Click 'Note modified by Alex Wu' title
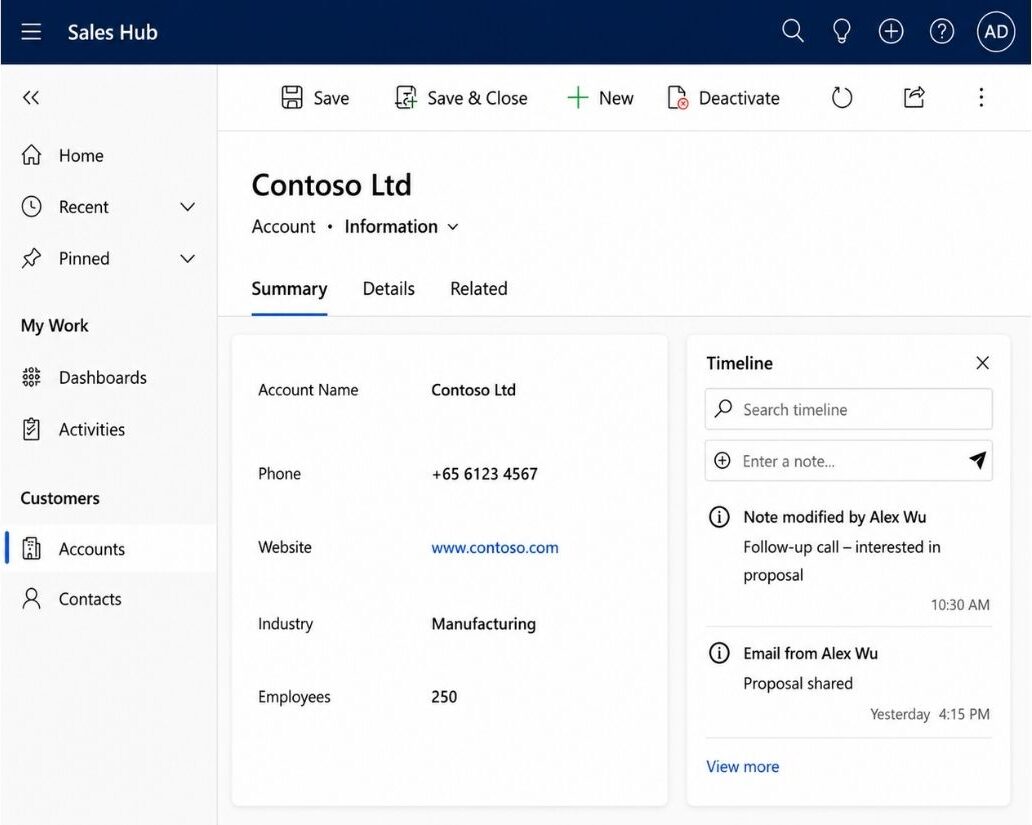 pos(835,517)
